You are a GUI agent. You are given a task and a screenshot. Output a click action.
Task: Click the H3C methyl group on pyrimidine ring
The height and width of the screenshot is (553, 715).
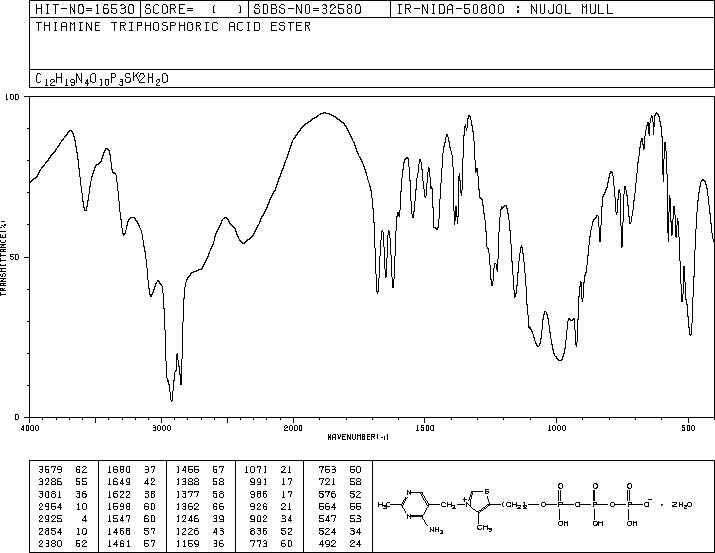click(383, 505)
